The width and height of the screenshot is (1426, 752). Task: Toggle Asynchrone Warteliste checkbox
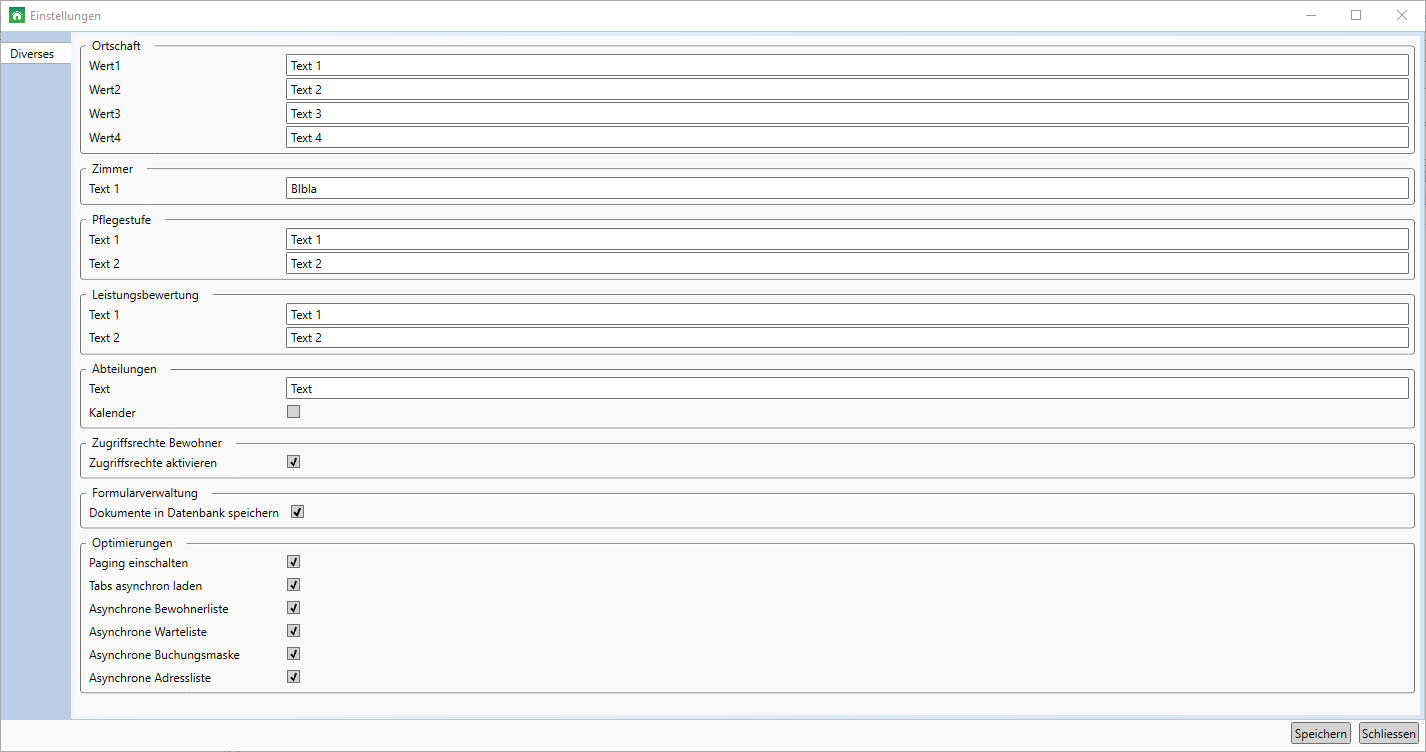tap(294, 631)
